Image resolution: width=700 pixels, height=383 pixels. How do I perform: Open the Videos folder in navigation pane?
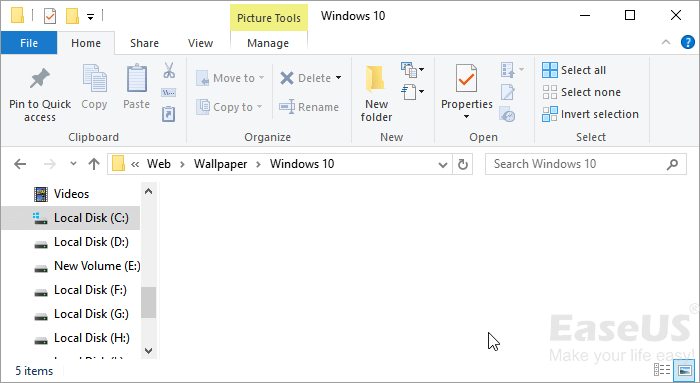[71, 194]
